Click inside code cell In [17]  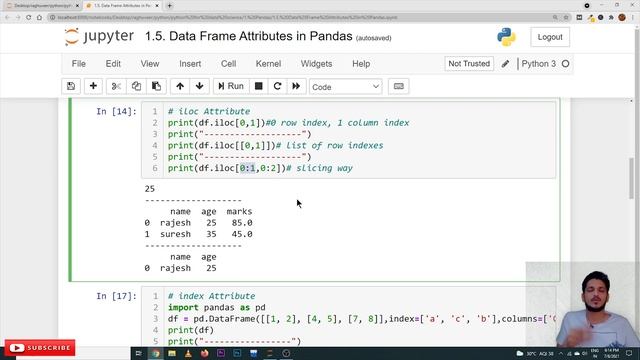pos(349,318)
